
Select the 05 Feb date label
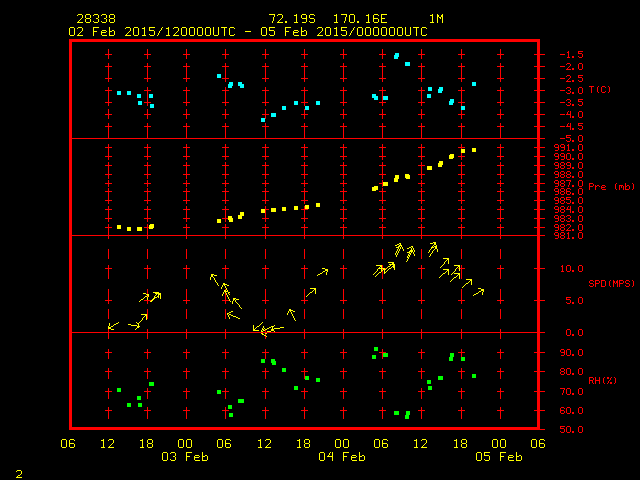497,457
